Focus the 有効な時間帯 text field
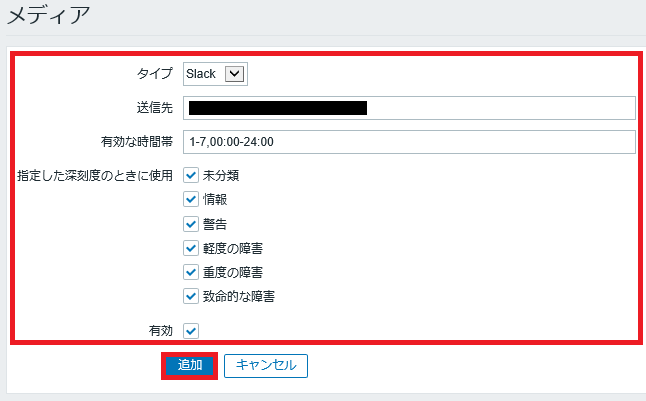646x401 pixels. pos(409,142)
